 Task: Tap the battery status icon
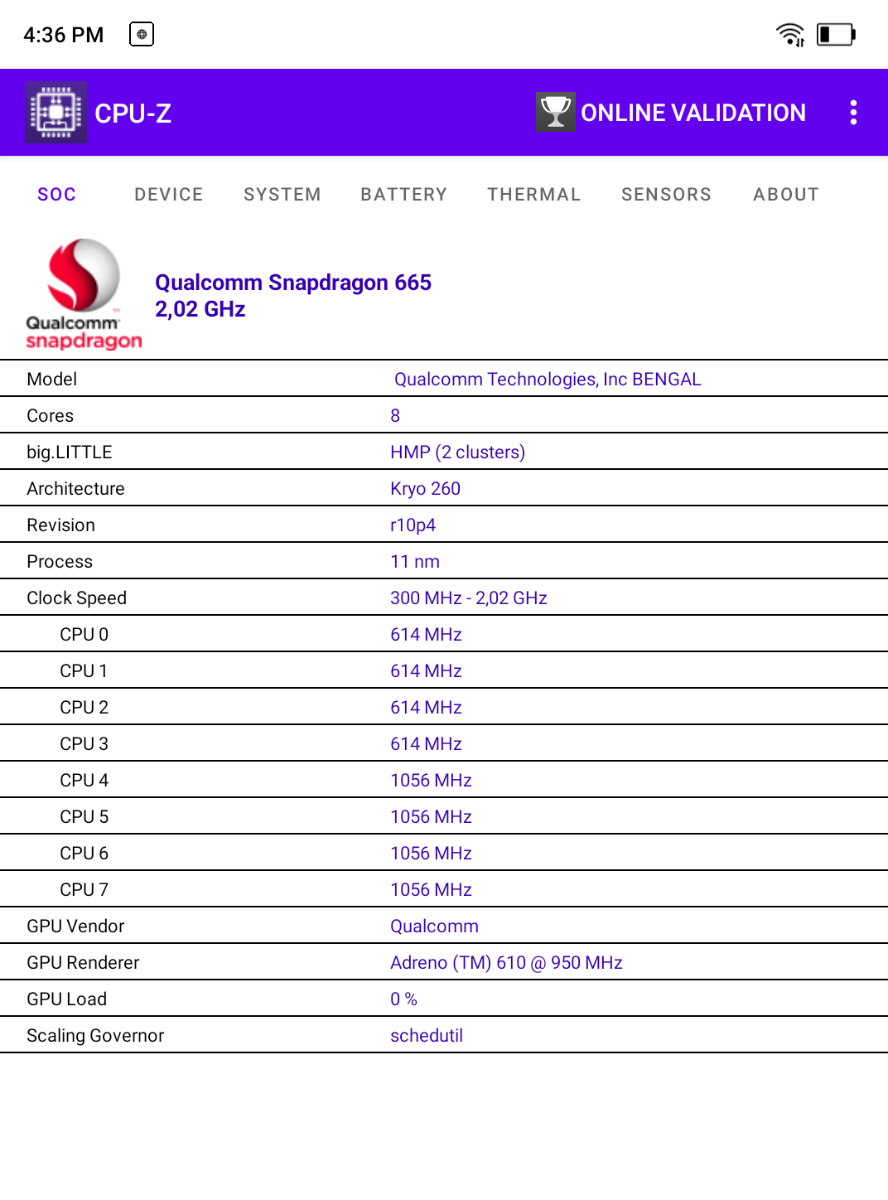pos(836,35)
